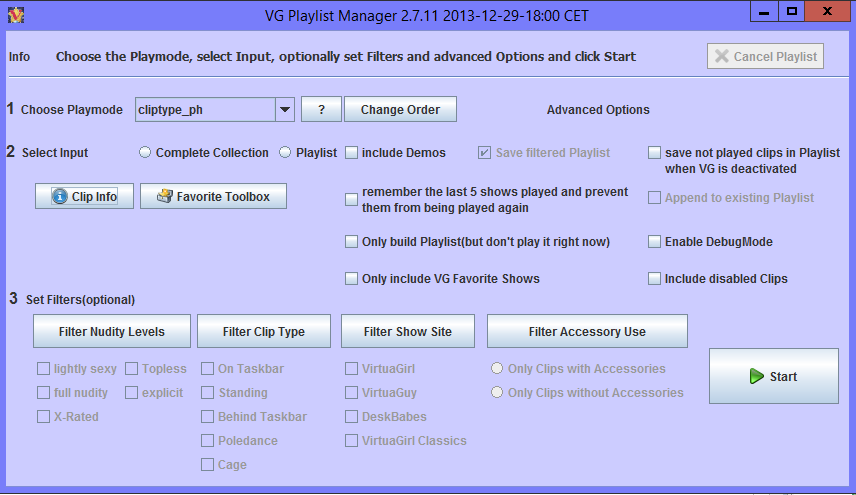Click the Select Input label
This screenshot has height=495, width=856.
[55, 153]
